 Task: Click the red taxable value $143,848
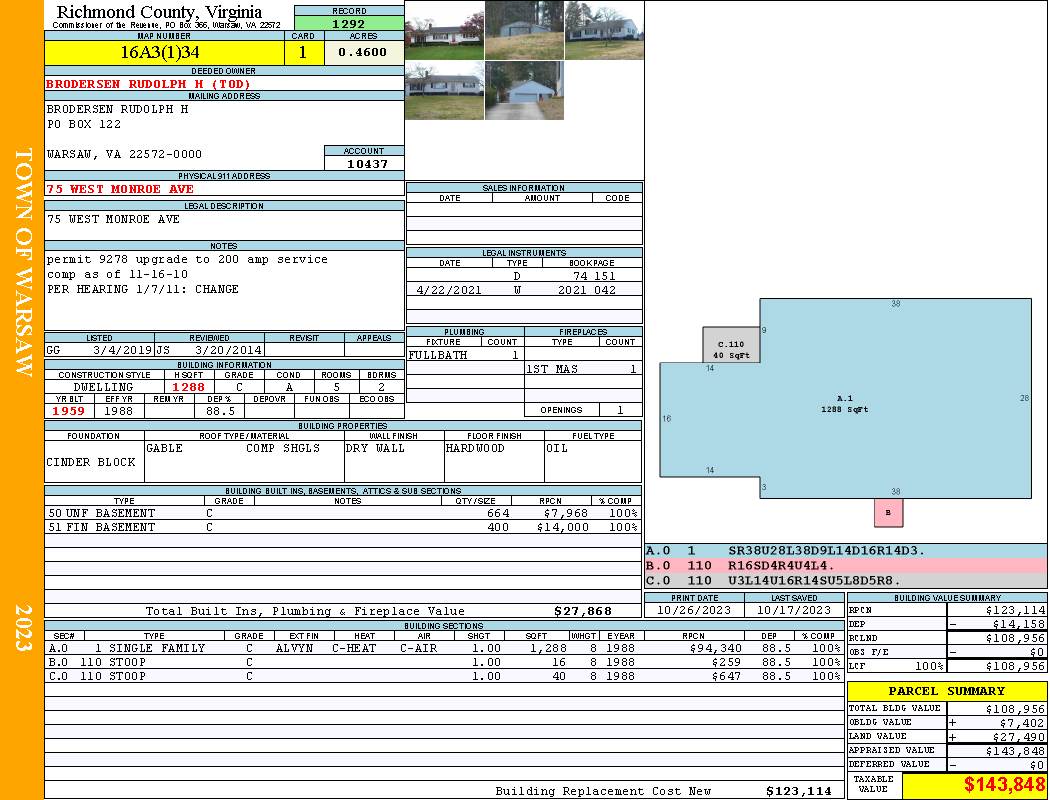click(973, 785)
